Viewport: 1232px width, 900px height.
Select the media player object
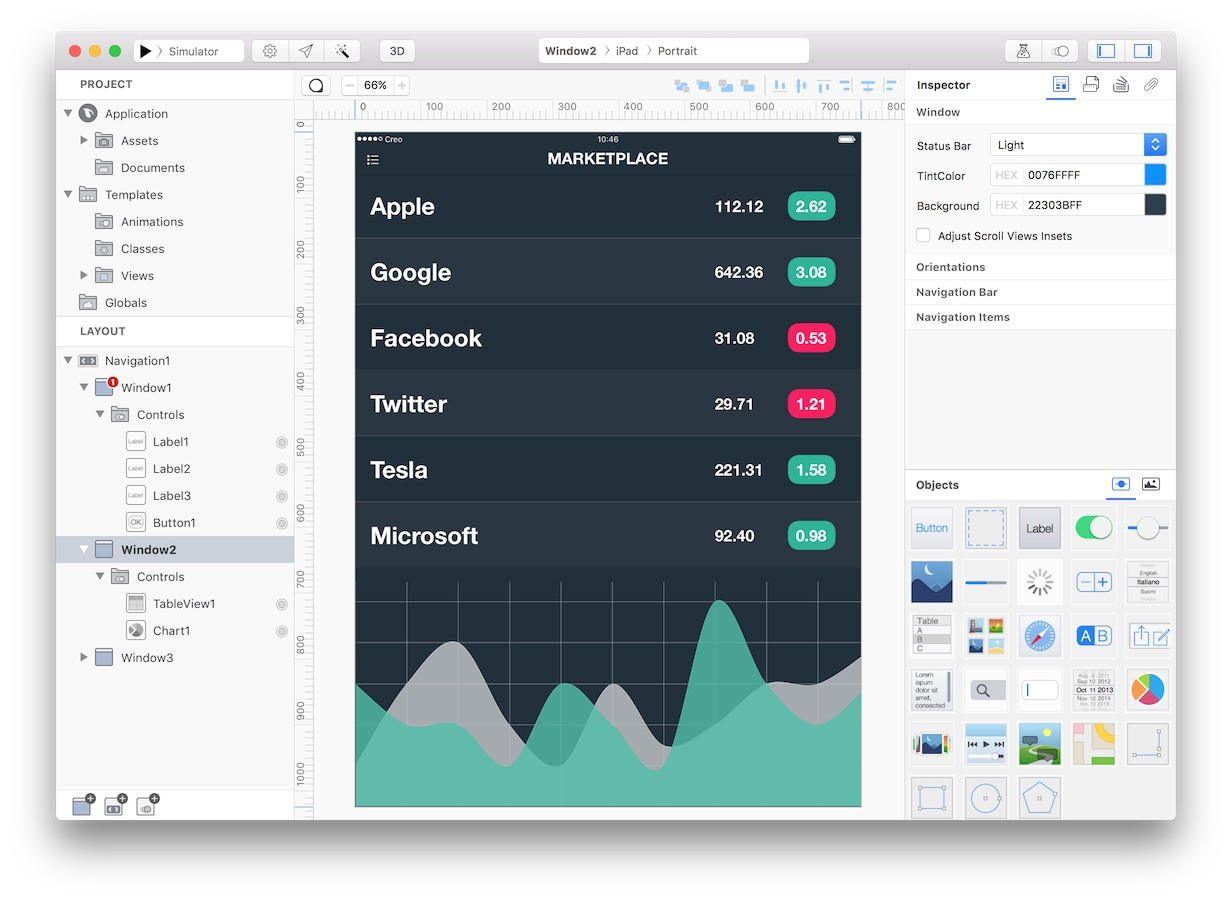[x=986, y=743]
